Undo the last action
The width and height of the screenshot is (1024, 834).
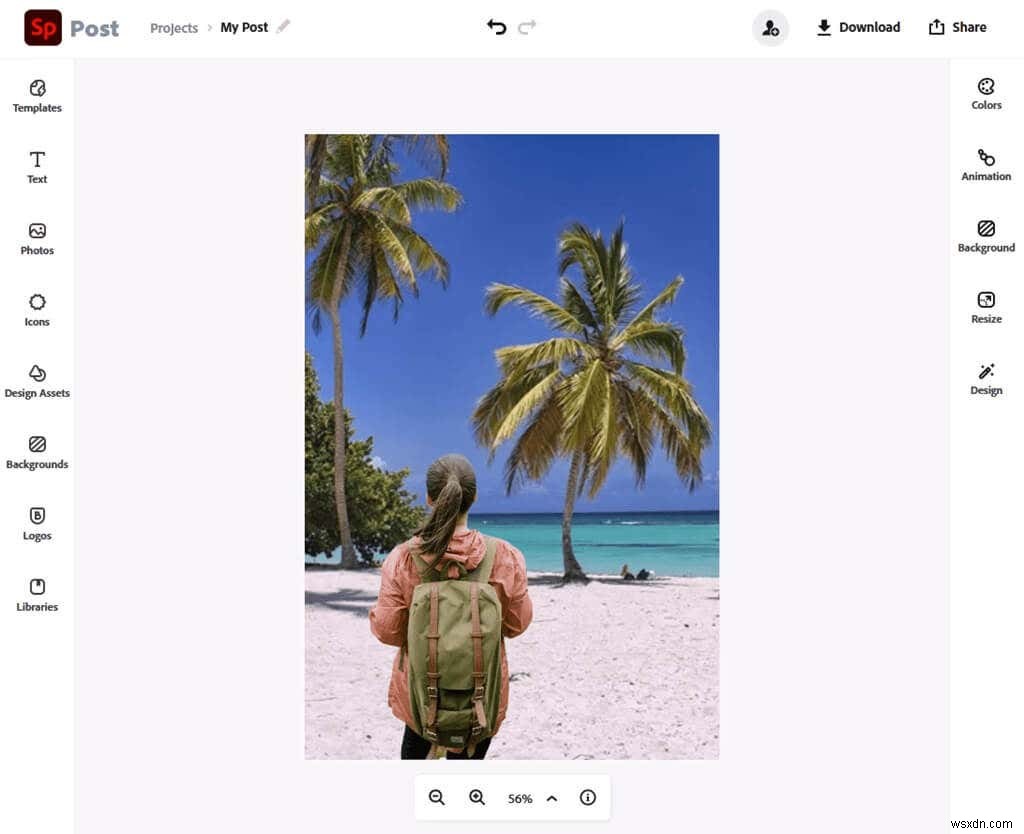(x=496, y=27)
